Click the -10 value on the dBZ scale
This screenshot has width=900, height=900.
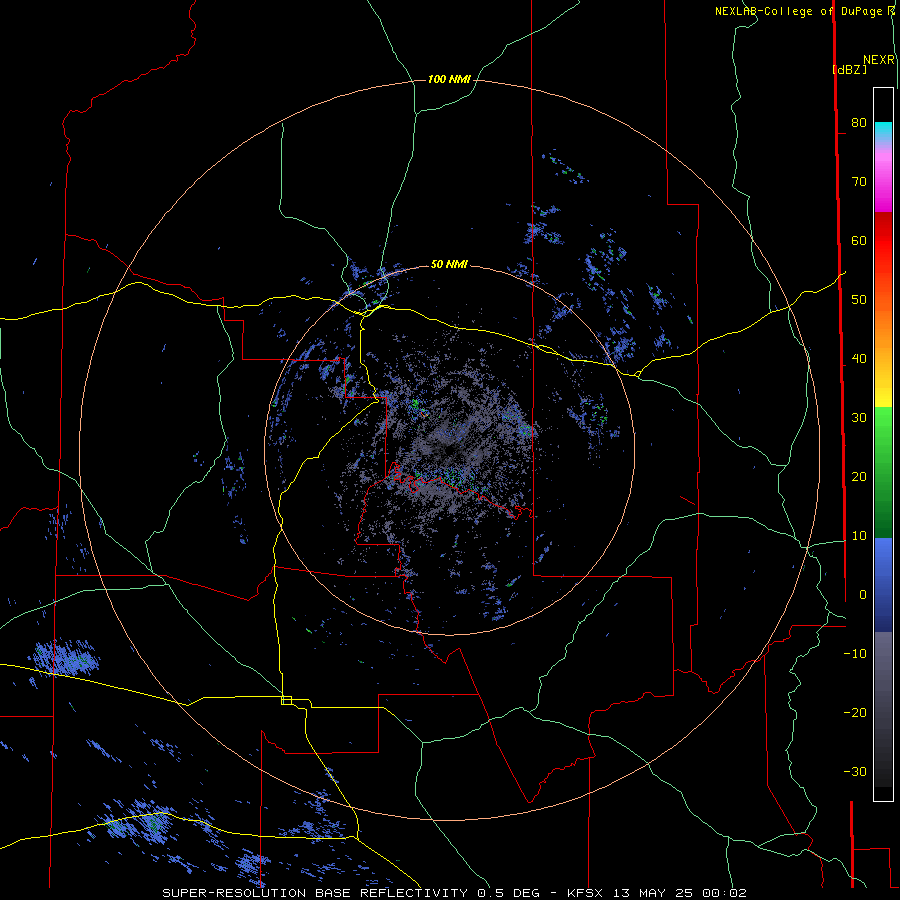(x=855, y=654)
